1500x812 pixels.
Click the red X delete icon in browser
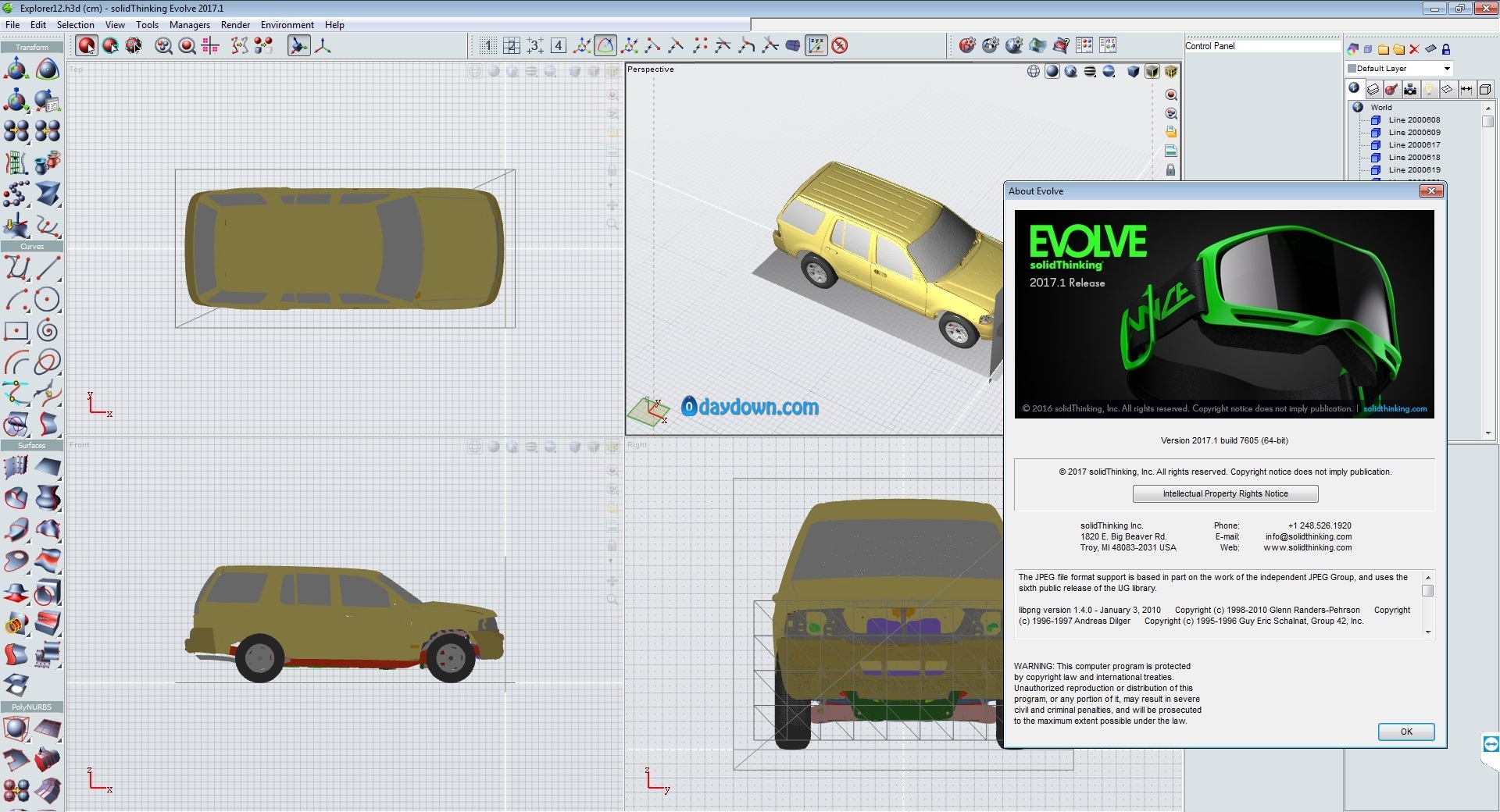click(1414, 49)
